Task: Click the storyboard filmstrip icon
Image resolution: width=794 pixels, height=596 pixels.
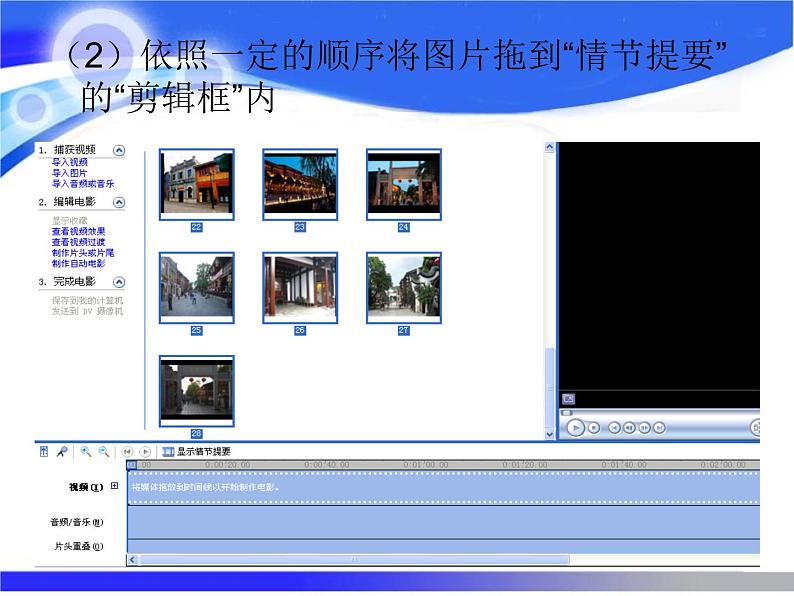Action: click(168, 452)
